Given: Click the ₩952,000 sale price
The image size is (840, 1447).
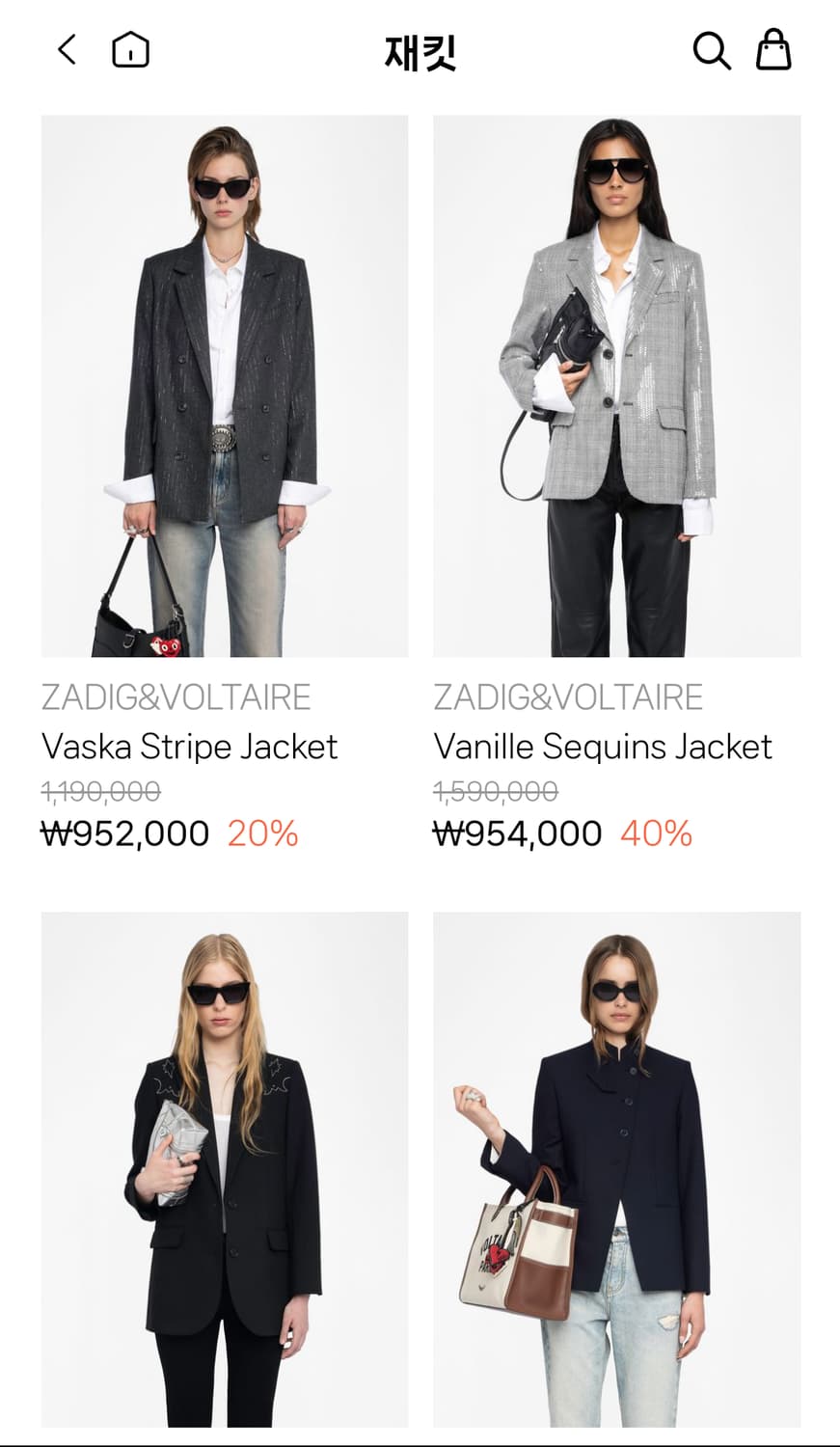Looking at the screenshot, I should point(125,833).
